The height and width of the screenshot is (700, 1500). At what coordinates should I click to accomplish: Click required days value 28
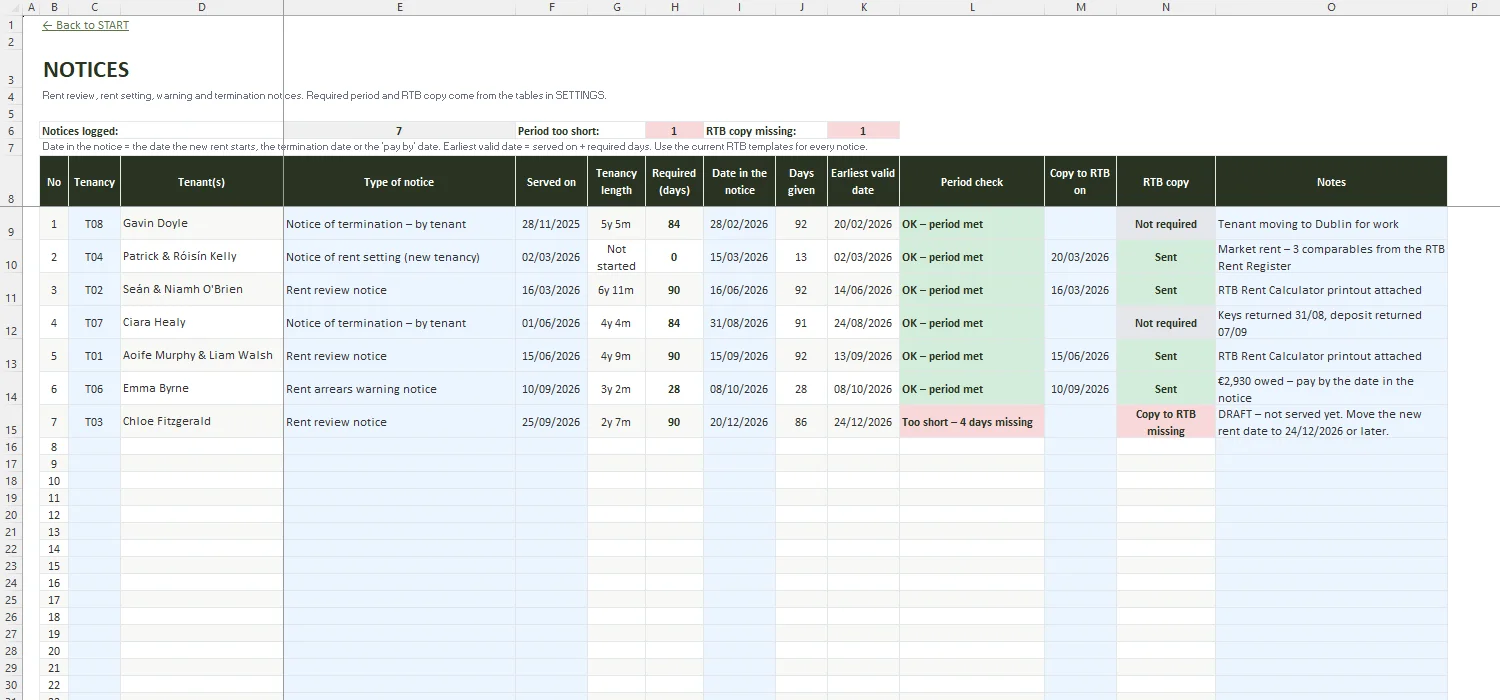[674, 389]
